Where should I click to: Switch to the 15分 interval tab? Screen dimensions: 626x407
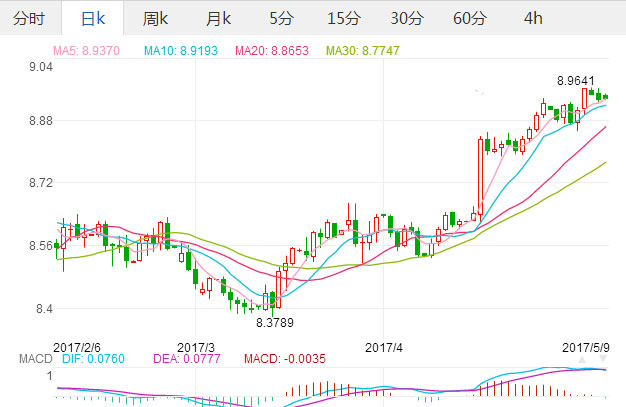344,18
